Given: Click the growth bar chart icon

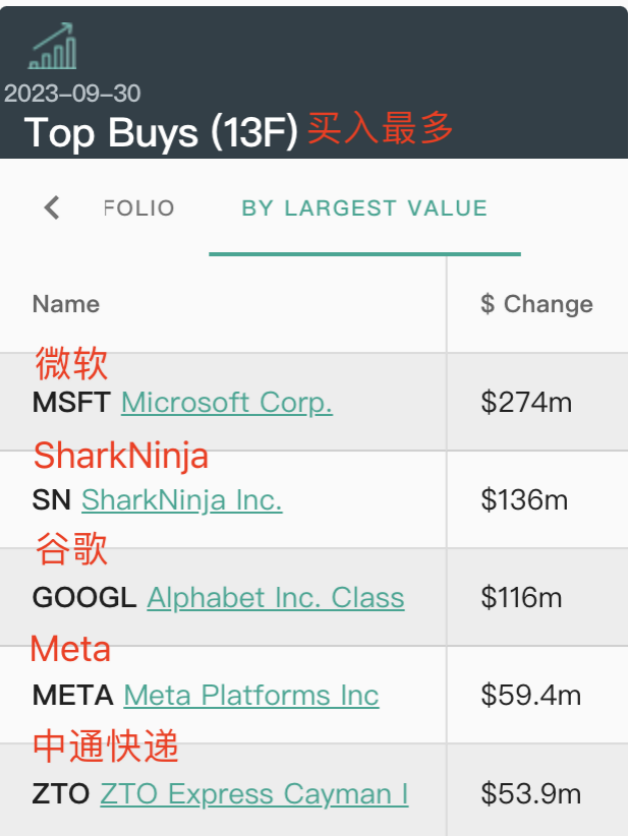Looking at the screenshot, I should tap(52, 46).
